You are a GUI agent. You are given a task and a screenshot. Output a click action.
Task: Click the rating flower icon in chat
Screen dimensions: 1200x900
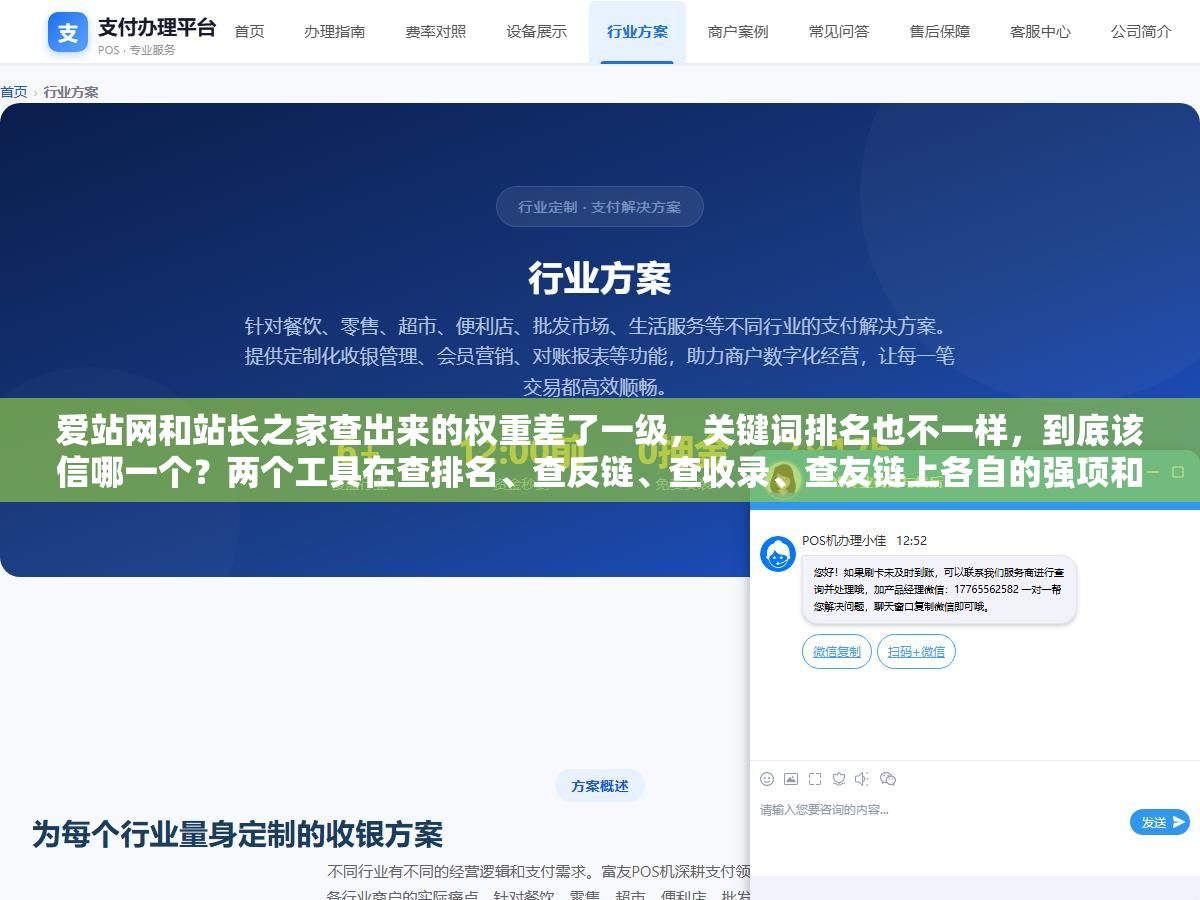pos(839,779)
